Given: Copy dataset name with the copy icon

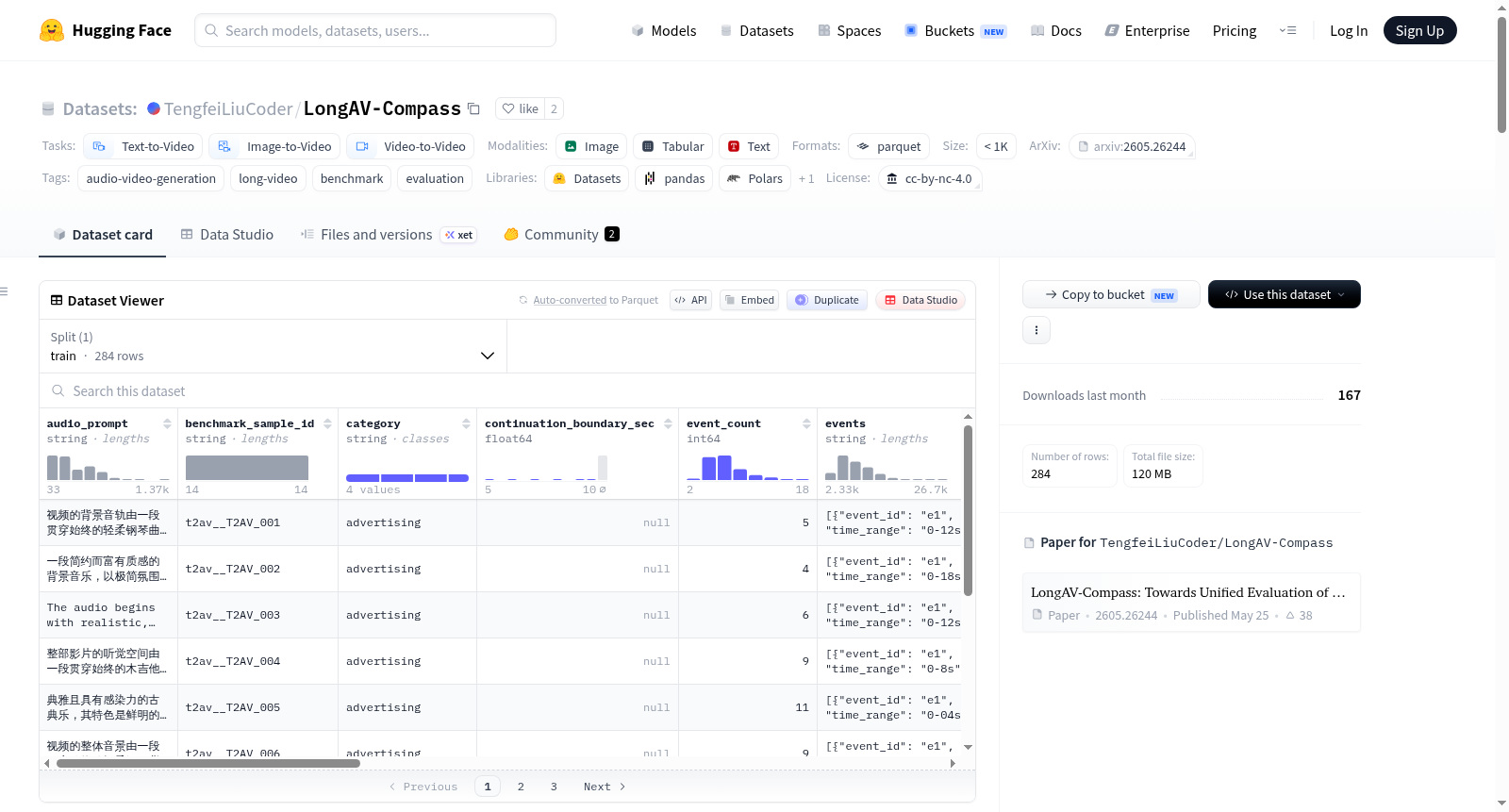Looking at the screenshot, I should (474, 108).
